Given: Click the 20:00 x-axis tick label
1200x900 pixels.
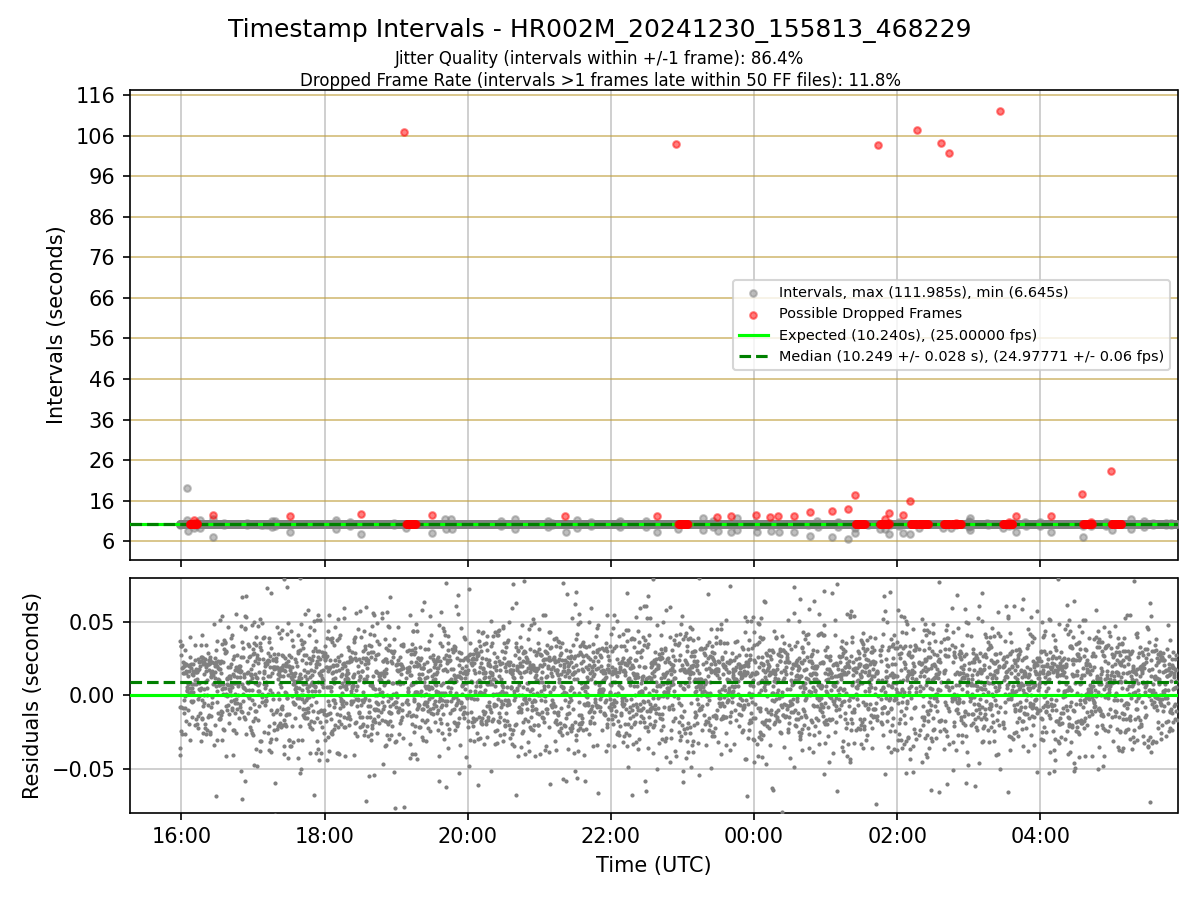Looking at the screenshot, I should pos(467,834).
